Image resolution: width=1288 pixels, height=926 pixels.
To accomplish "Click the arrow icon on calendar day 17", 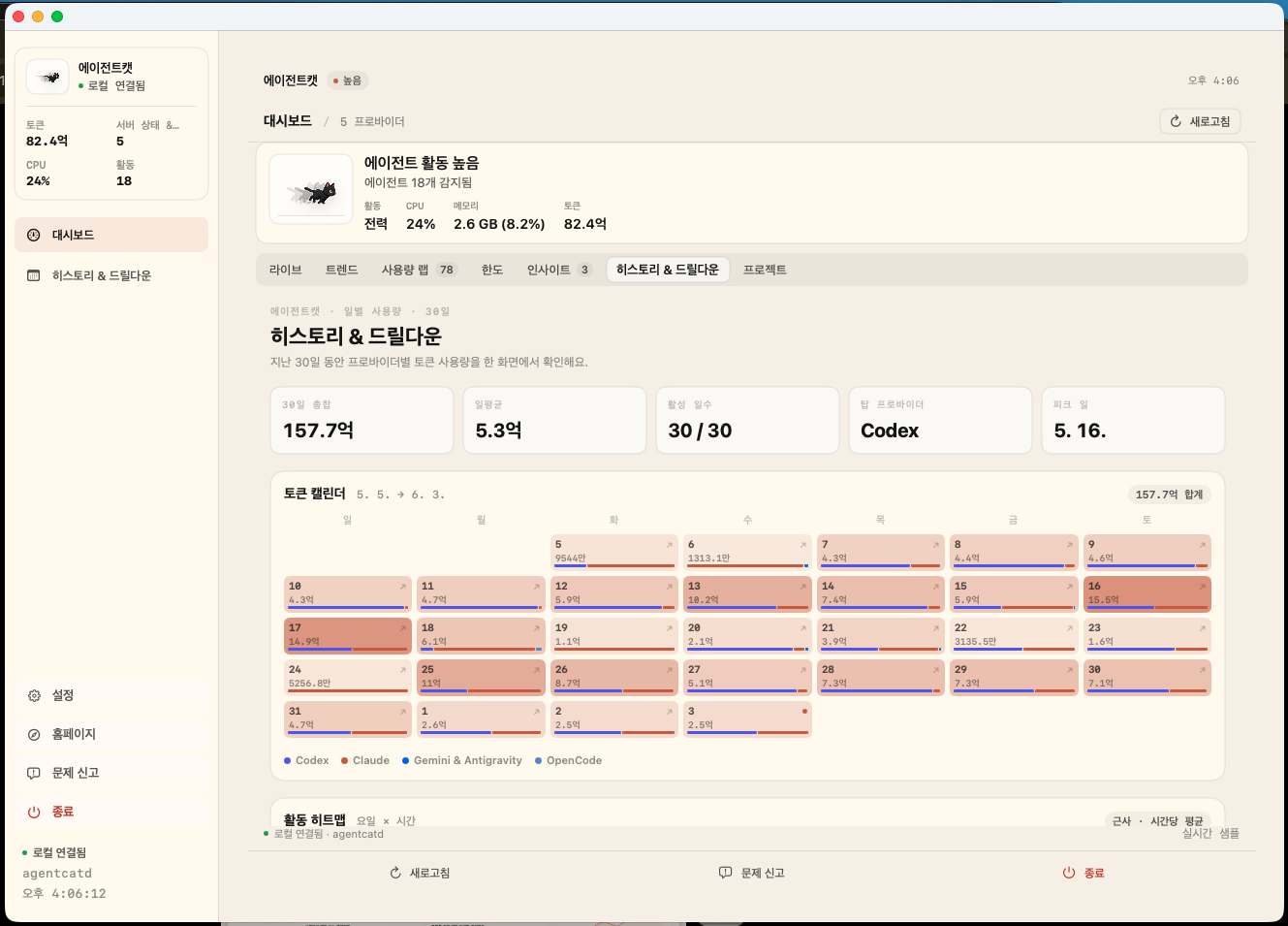I will tap(403, 628).
